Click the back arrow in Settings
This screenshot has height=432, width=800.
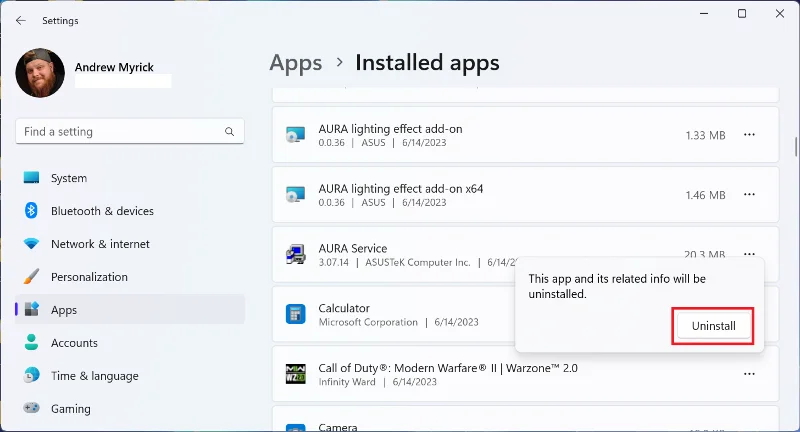point(21,20)
